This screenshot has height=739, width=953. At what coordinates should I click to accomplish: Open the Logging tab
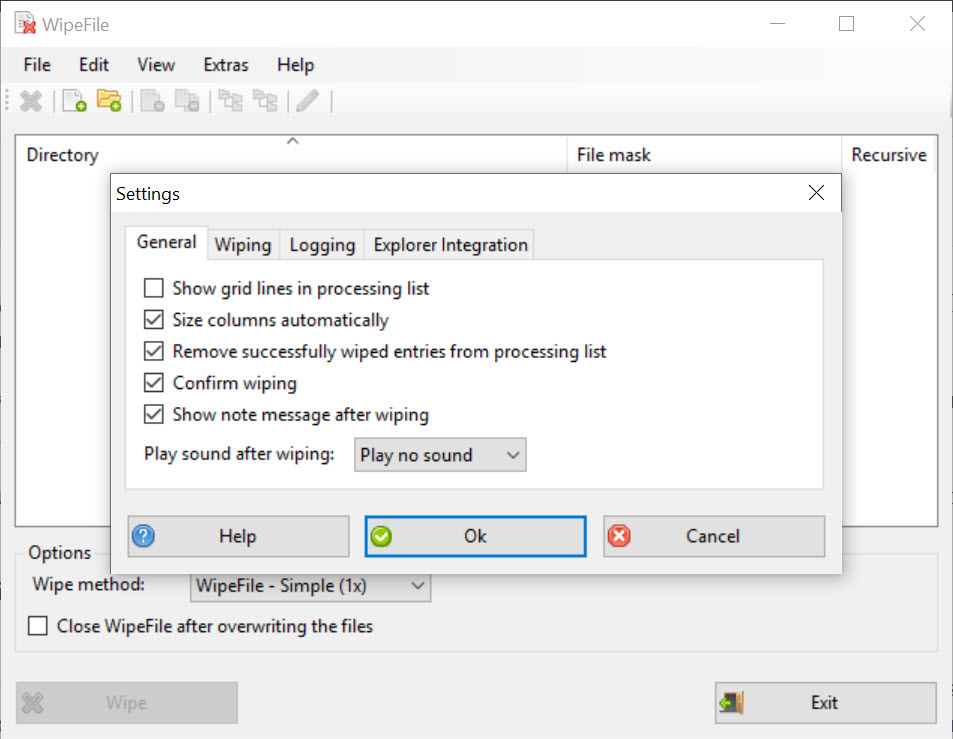pos(322,245)
